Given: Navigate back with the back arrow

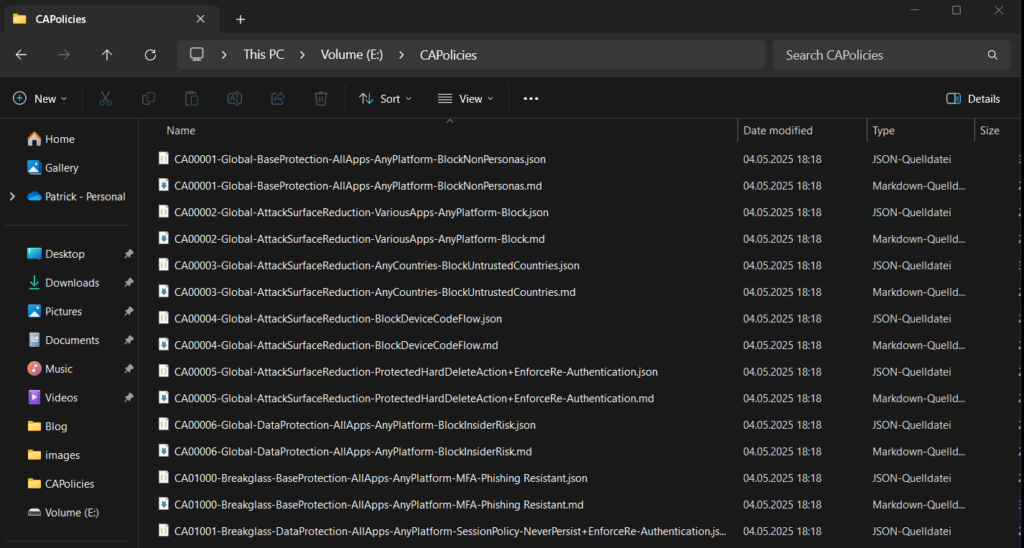Looking at the screenshot, I should [x=21, y=55].
